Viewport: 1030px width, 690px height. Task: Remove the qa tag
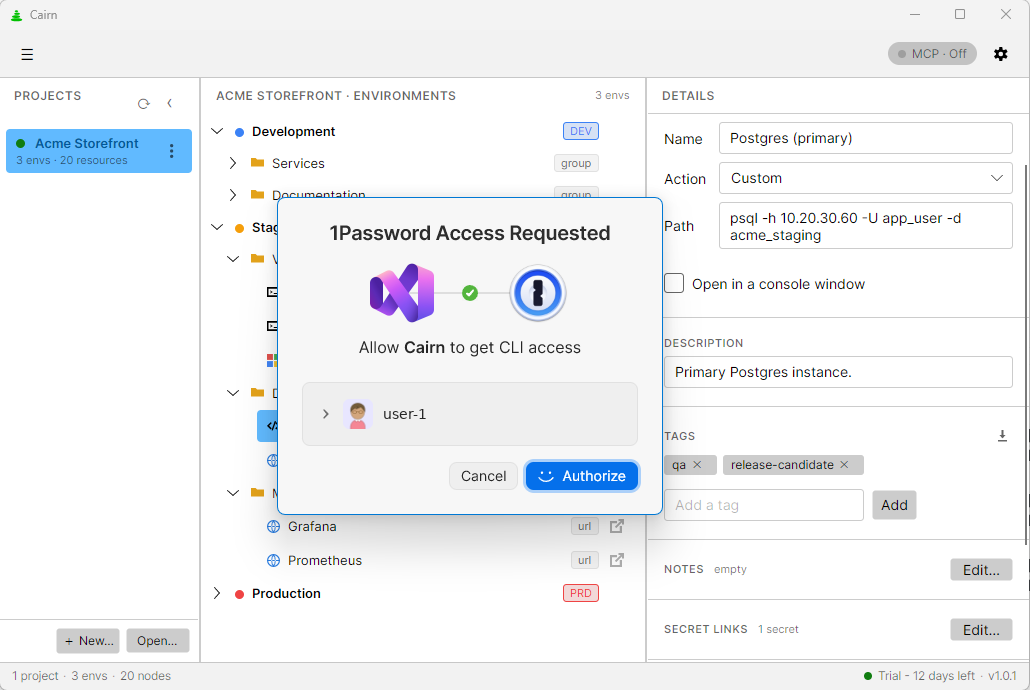(698, 465)
